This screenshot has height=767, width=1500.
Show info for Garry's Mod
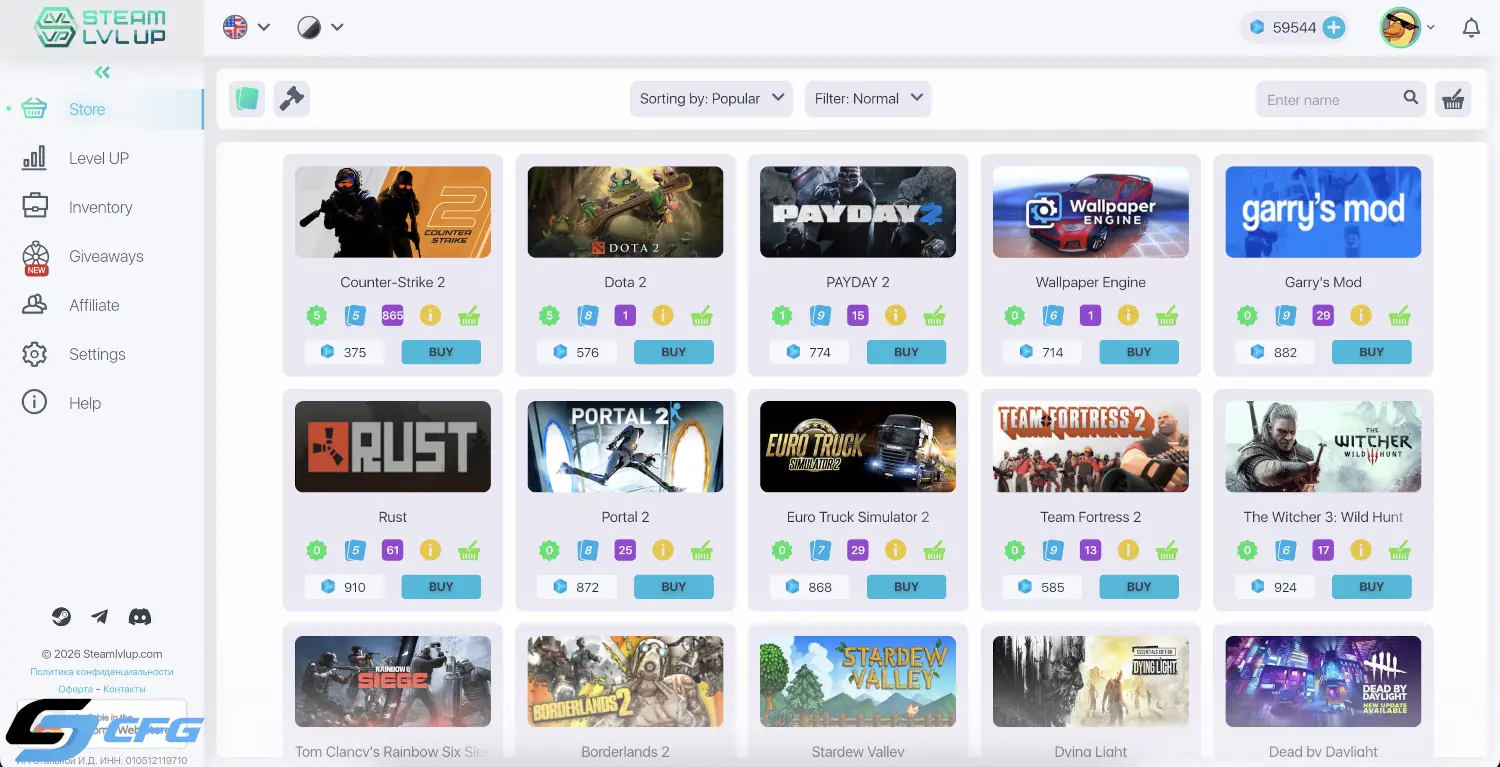[1361, 316]
